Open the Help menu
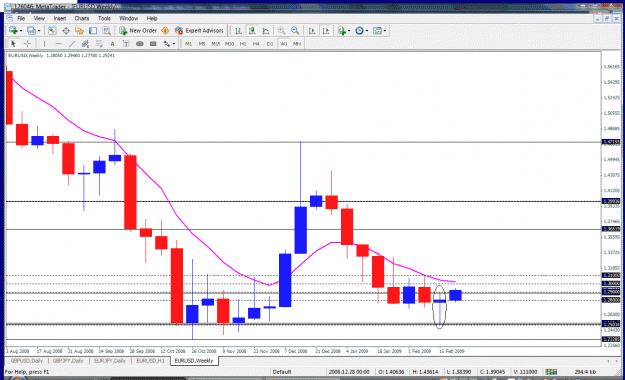625x380 pixels. (152, 18)
